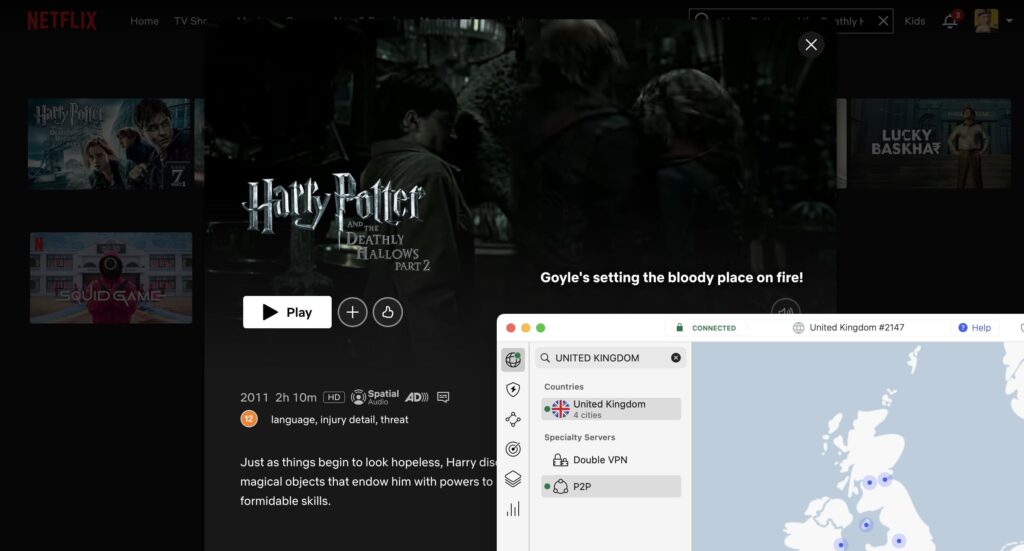This screenshot has height=551, width=1024.
Task: Open VPN Help link
Action: click(x=974, y=328)
